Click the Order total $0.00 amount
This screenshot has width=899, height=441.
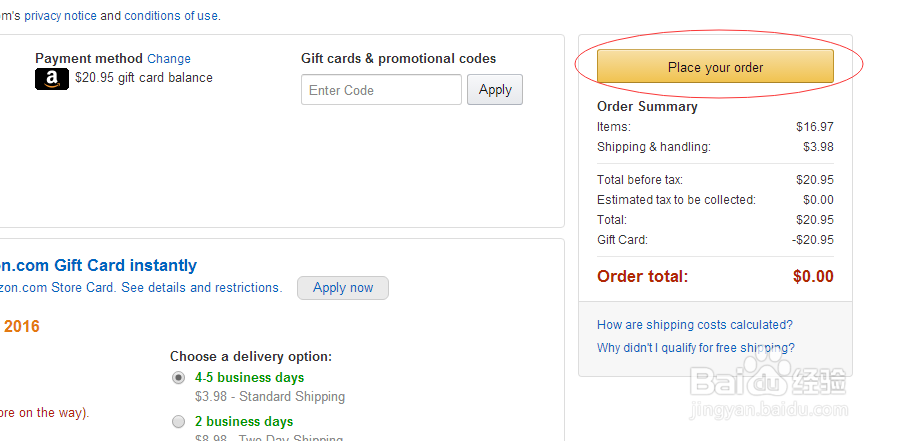click(812, 277)
